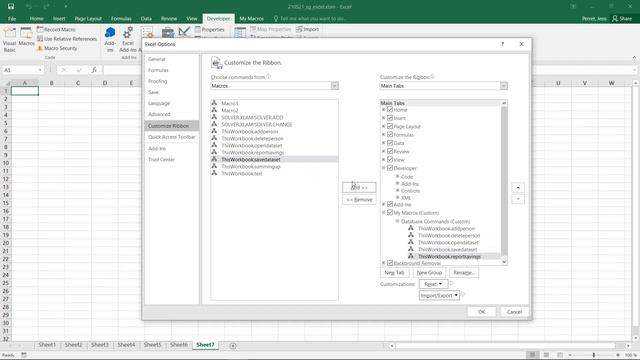Expand the Home node in Main Tabs
The height and width of the screenshot is (360, 640).
click(383, 110)
